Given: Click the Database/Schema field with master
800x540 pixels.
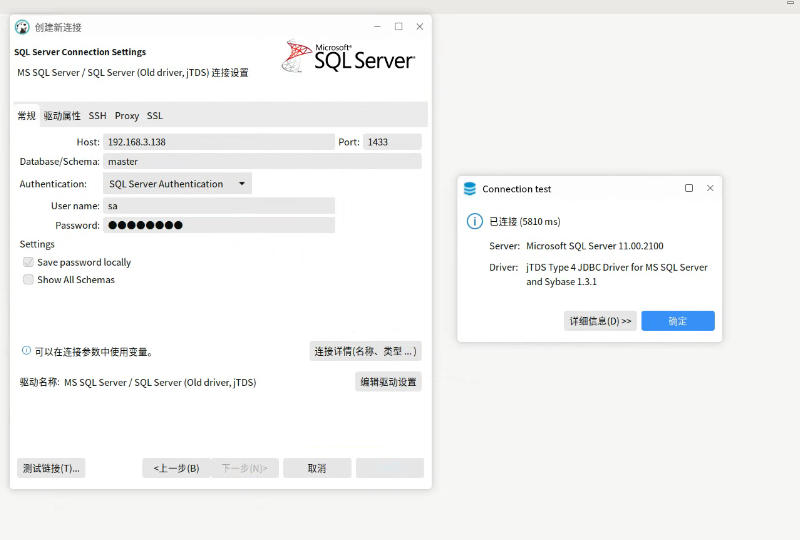Looking at the screenshot, I should pyautogui.click(x=262, y=161).
